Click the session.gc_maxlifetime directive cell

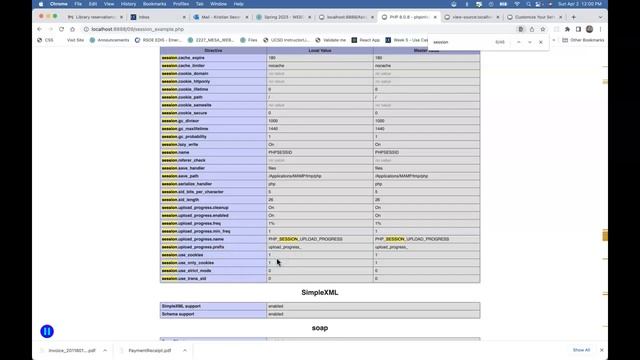(213, 129)
